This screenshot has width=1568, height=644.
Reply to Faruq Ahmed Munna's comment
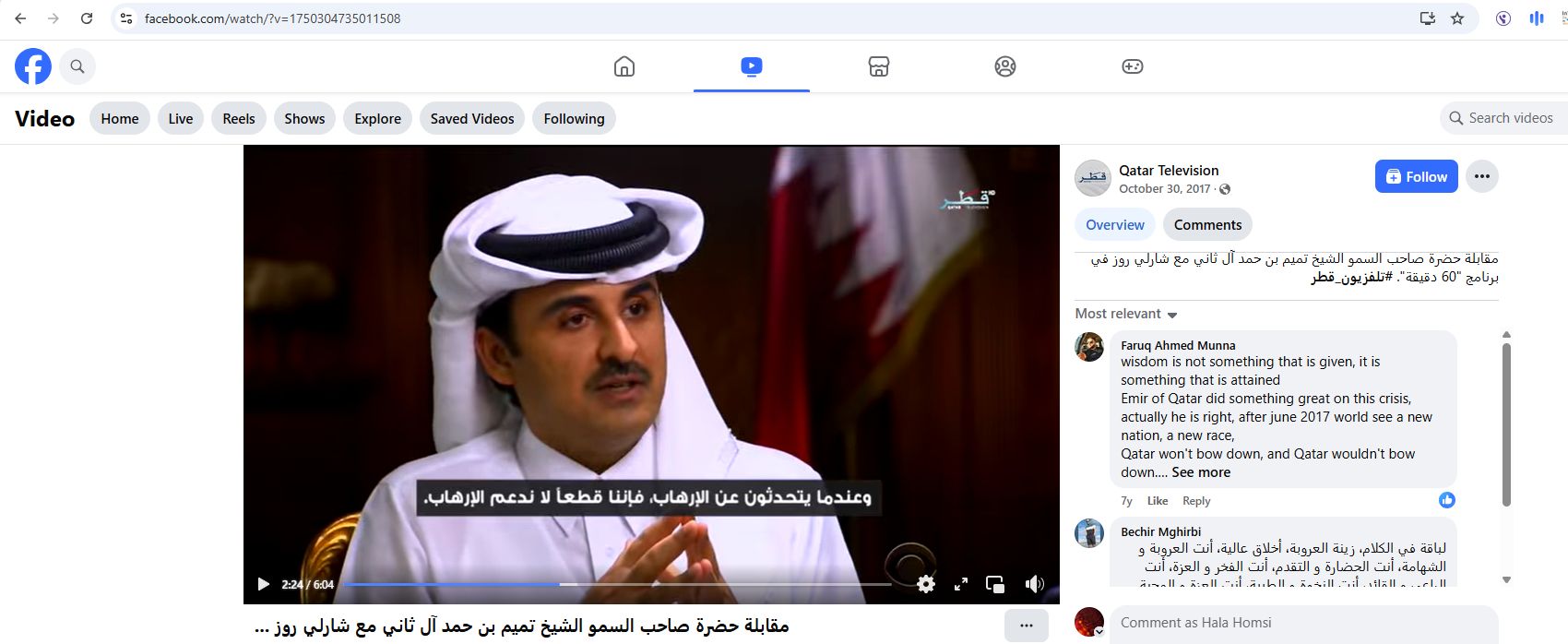(1196, 501)
